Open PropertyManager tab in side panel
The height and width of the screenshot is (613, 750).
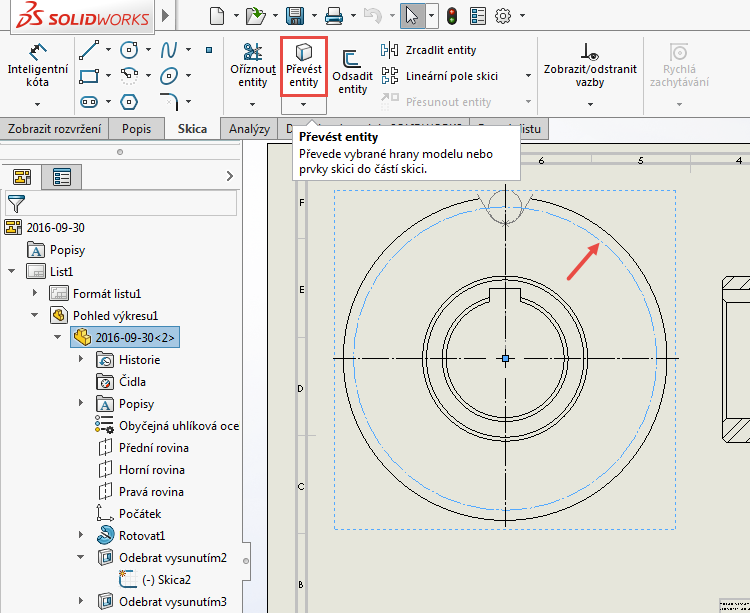[x=62, y=177]
